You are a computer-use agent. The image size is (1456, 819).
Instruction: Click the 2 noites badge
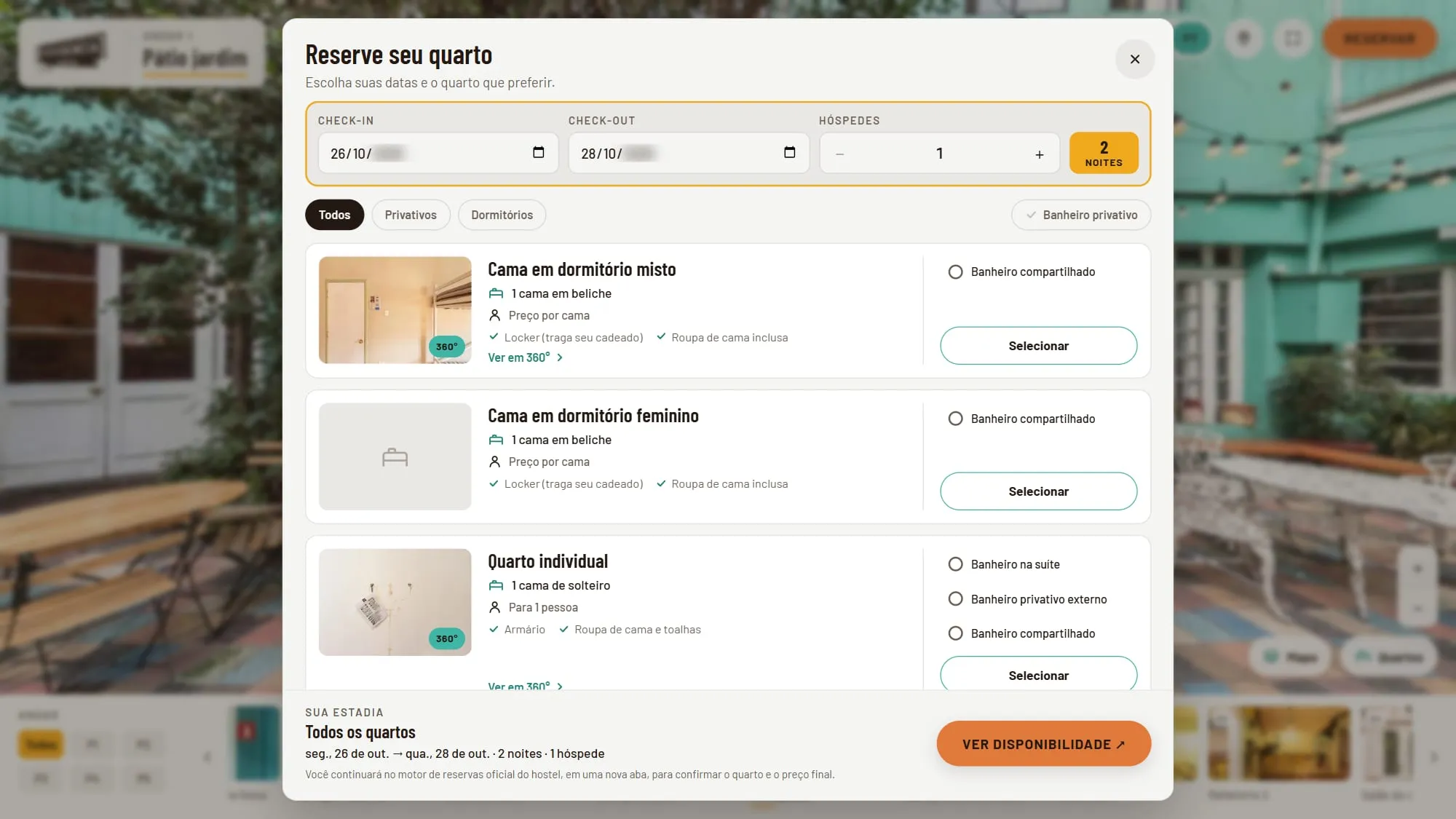(1104, 153)
